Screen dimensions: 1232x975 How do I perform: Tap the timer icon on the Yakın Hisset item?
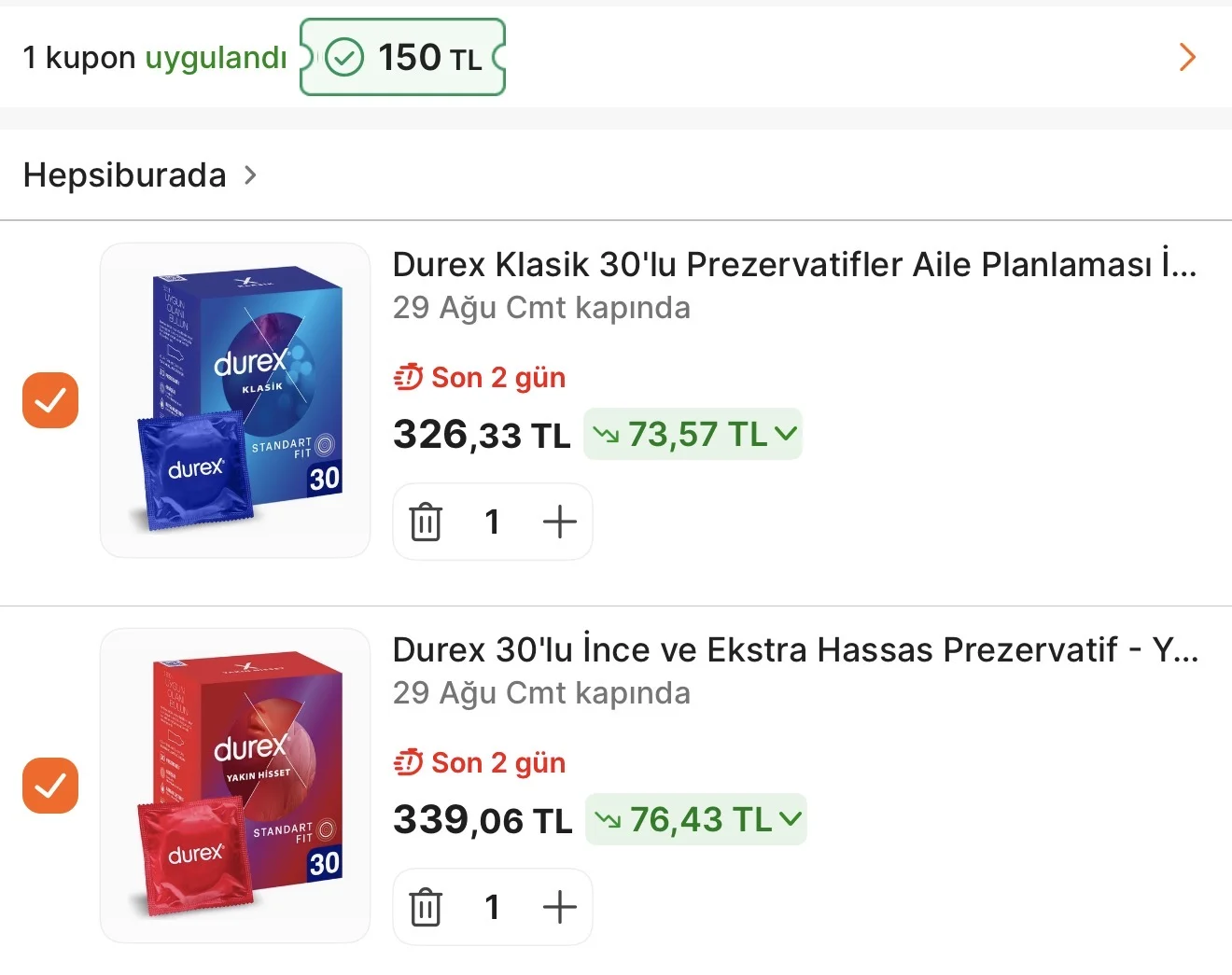coord(408,763)
